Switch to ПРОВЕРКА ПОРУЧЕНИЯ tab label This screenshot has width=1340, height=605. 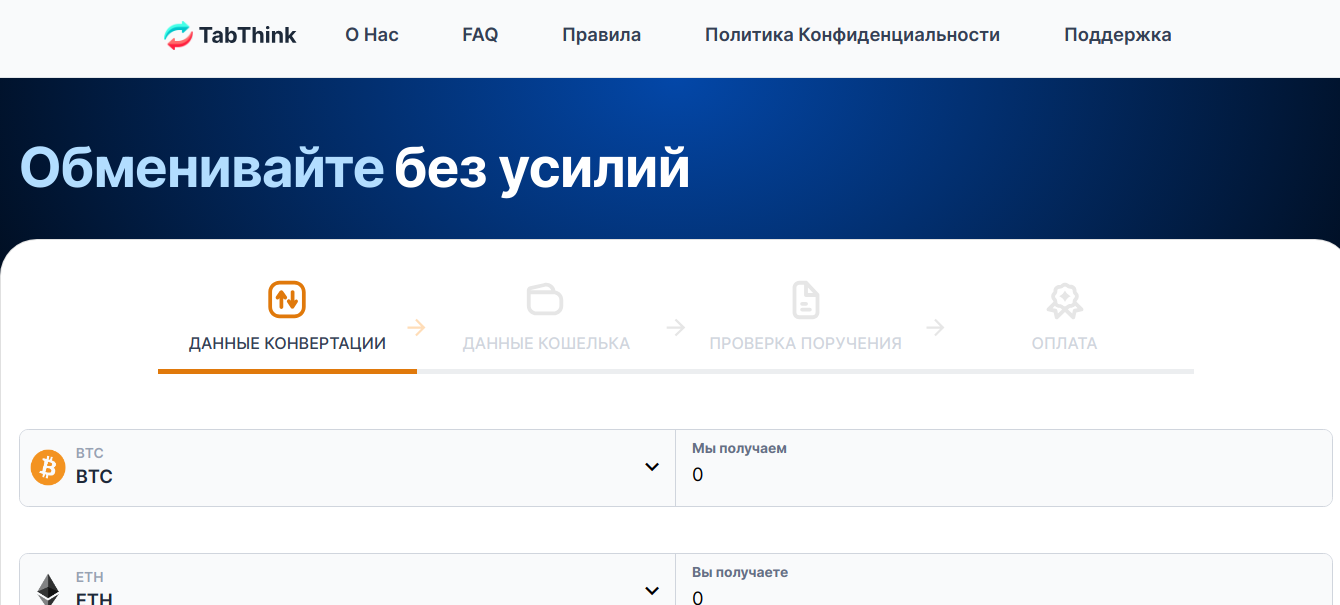tap(805, 344)
